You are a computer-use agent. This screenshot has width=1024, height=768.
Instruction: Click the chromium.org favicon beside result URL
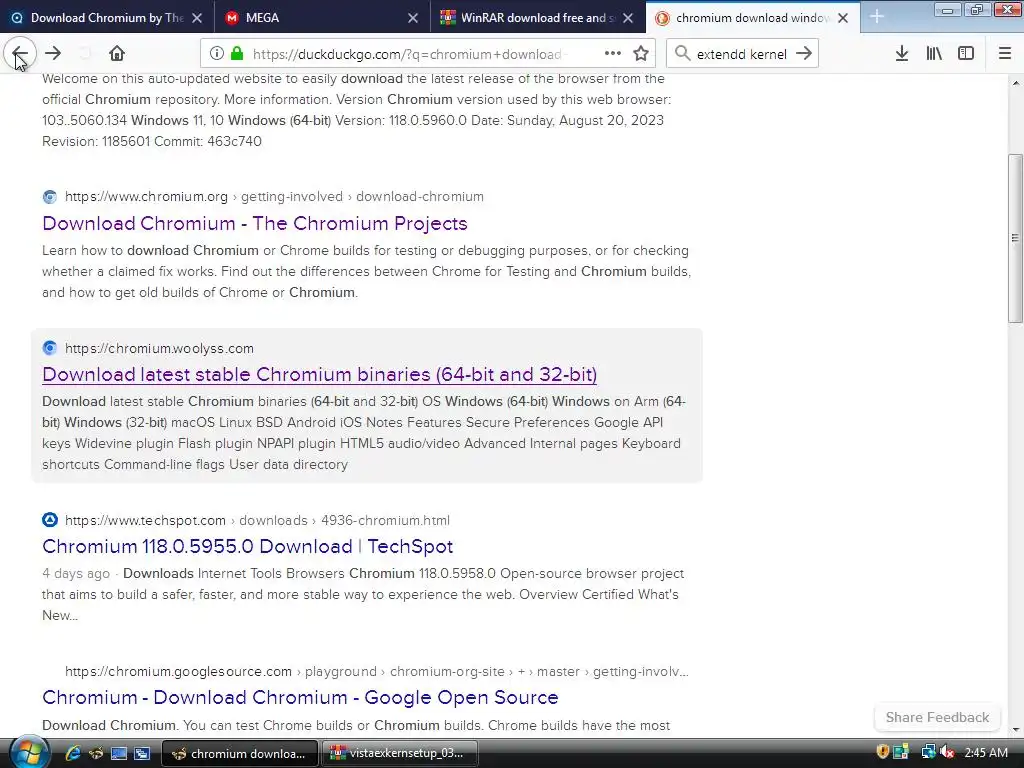point(50,197)
